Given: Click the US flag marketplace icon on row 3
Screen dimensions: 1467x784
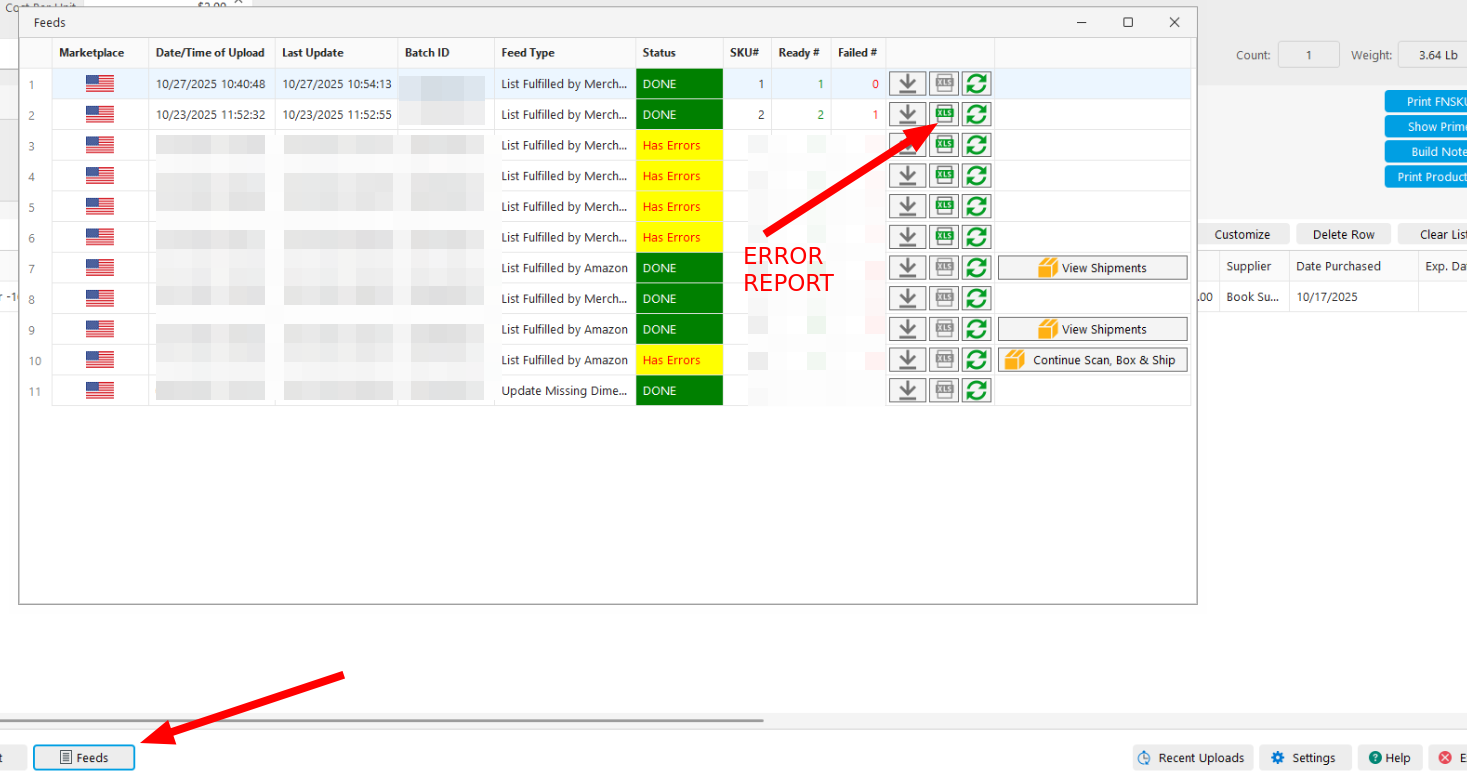Looking at the screenshot, I should click(100, 144).
